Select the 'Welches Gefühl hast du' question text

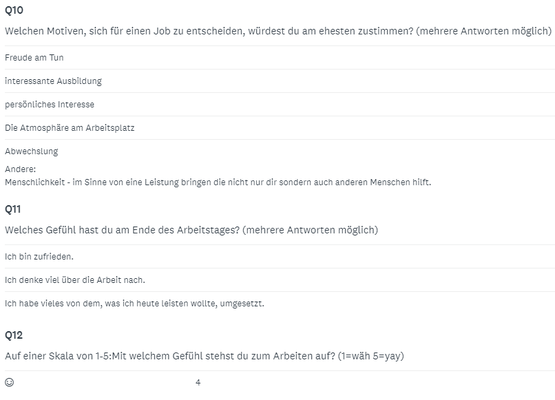(191, 230)
